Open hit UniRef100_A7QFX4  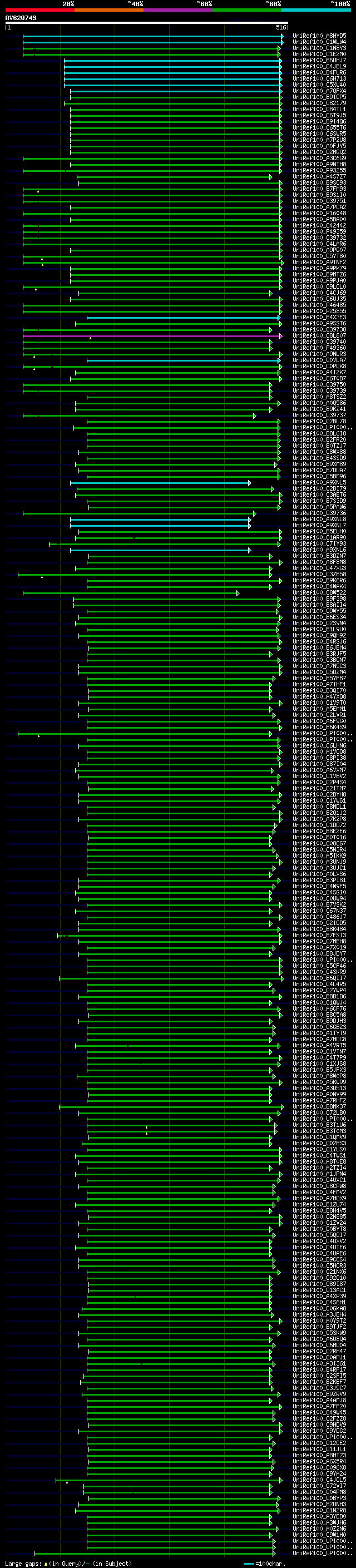coord(319,91)
